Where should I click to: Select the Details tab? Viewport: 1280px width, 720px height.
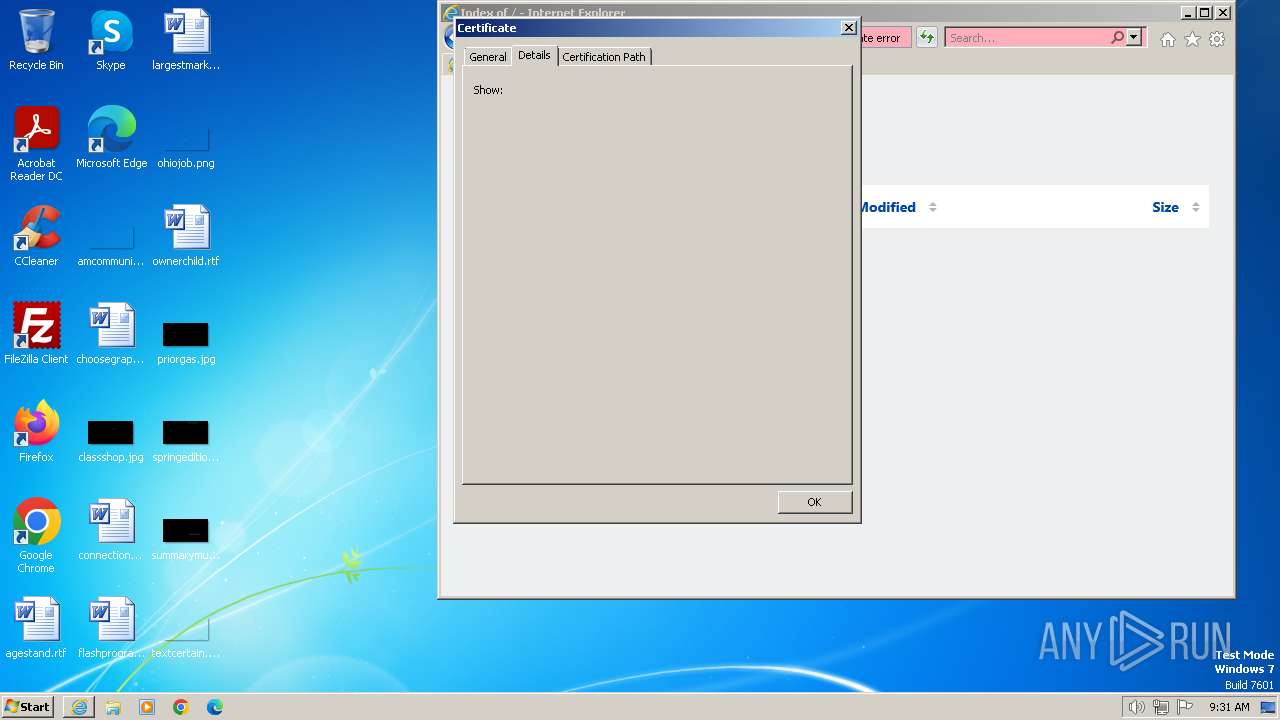tap(534, 55)
